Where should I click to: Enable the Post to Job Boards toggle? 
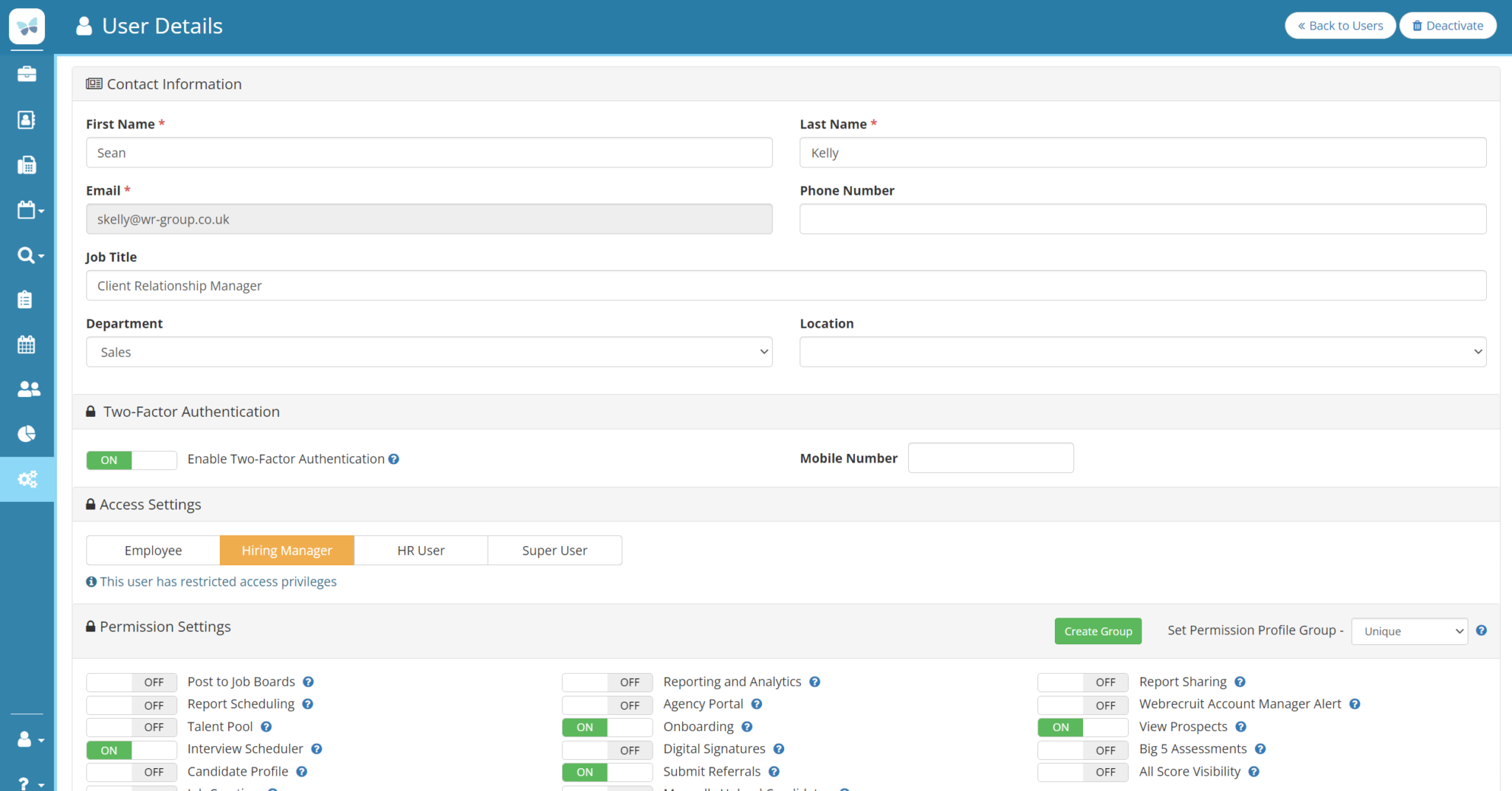[x=131, y=683]
